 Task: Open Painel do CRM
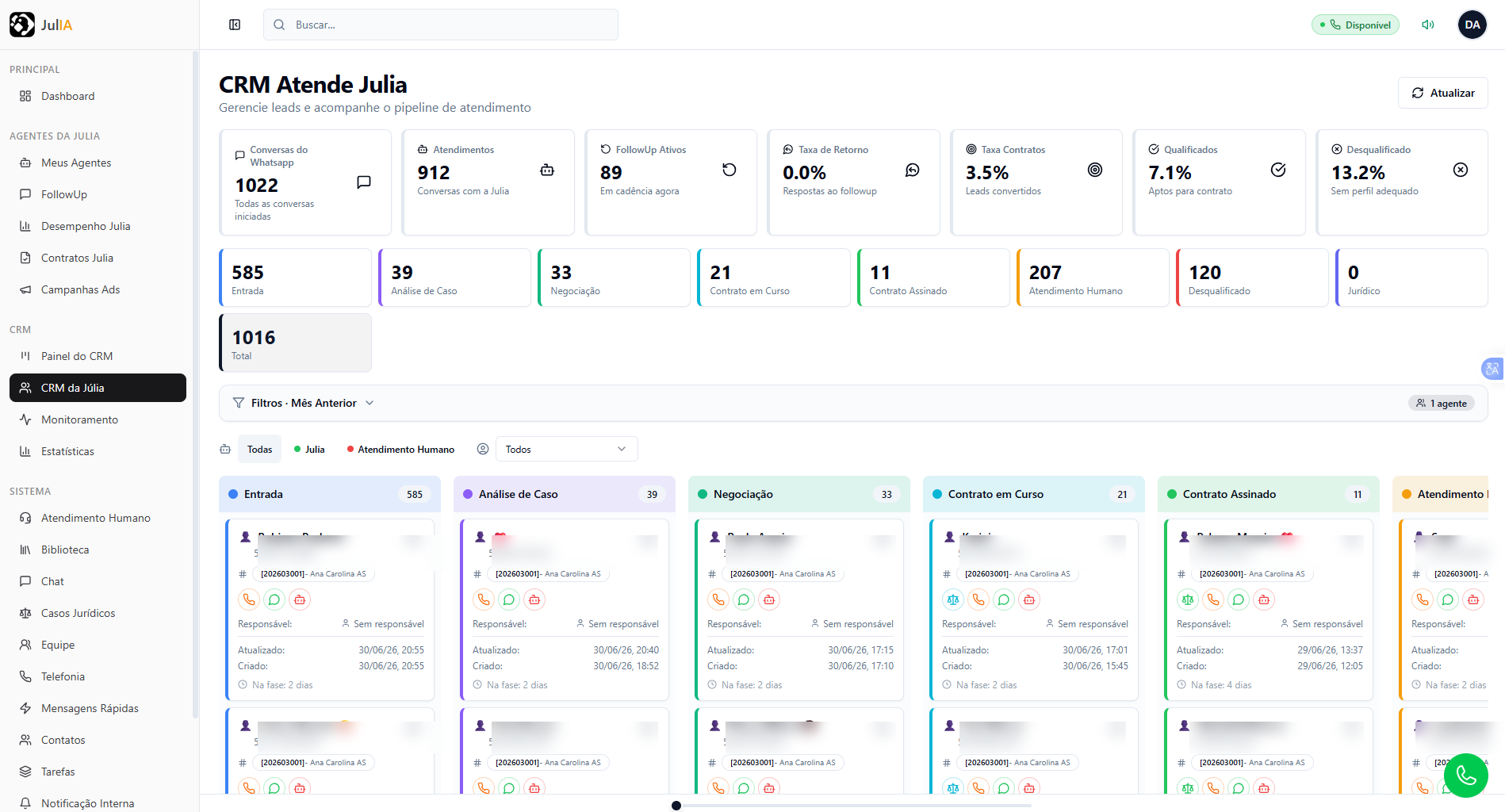coord(98,356)
